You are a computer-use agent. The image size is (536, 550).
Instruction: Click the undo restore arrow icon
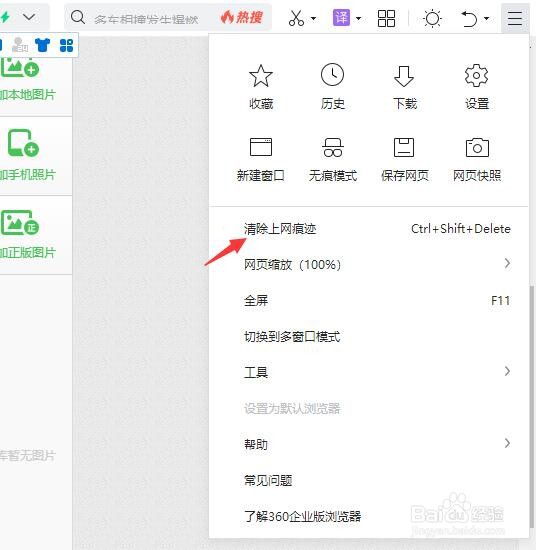pos(469,18)
